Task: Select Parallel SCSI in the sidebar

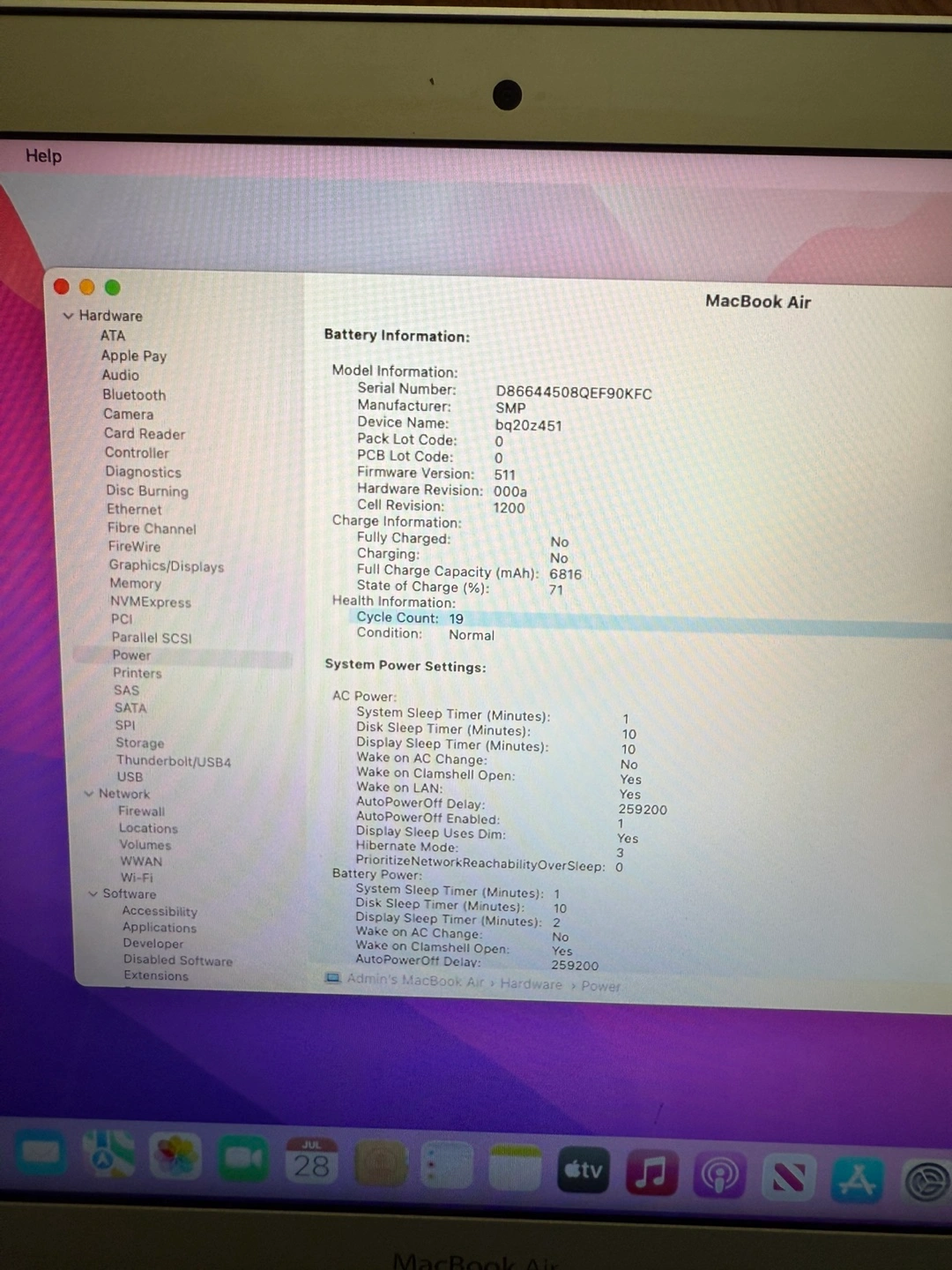Action: tap(152, 638)
